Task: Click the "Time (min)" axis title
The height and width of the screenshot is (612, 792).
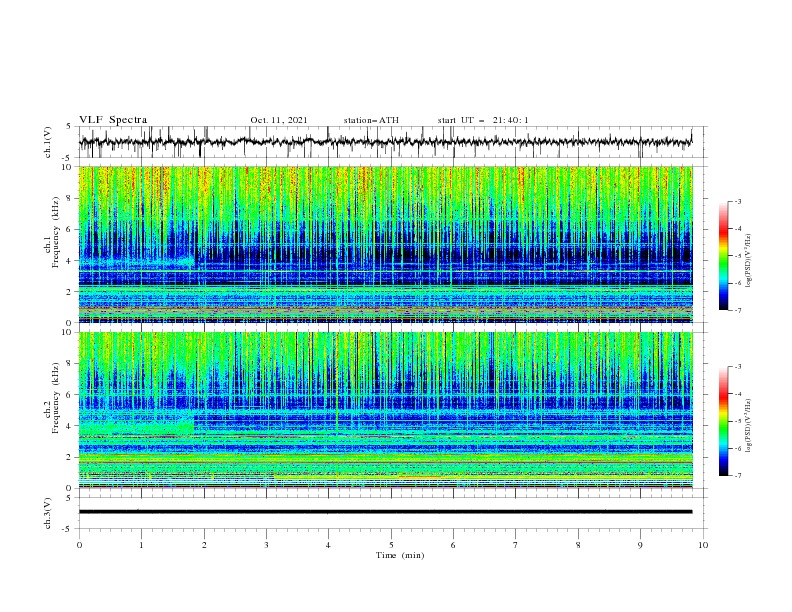Action: [x=400, y=555]
